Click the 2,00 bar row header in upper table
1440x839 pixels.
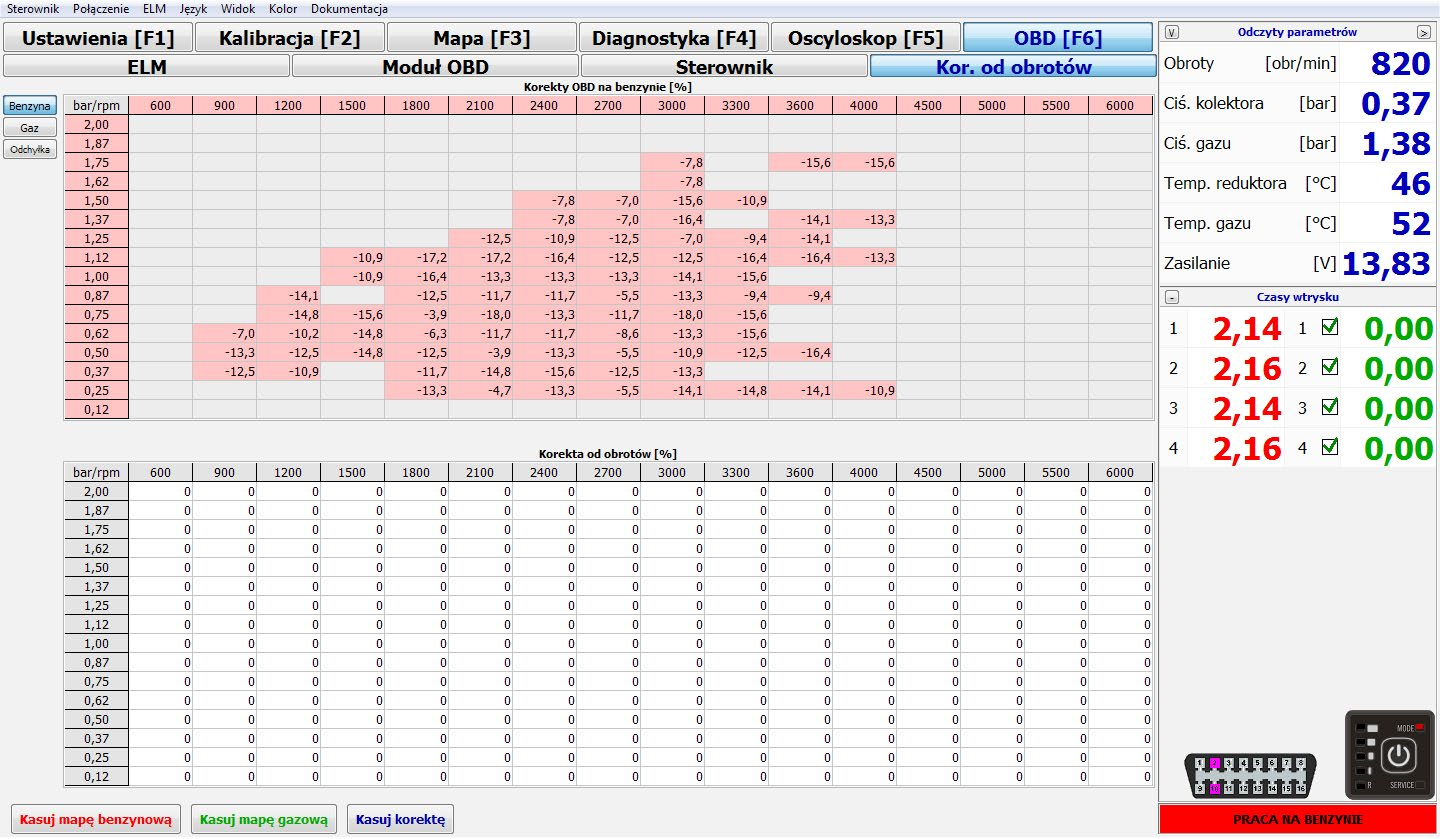pos(97,124)
